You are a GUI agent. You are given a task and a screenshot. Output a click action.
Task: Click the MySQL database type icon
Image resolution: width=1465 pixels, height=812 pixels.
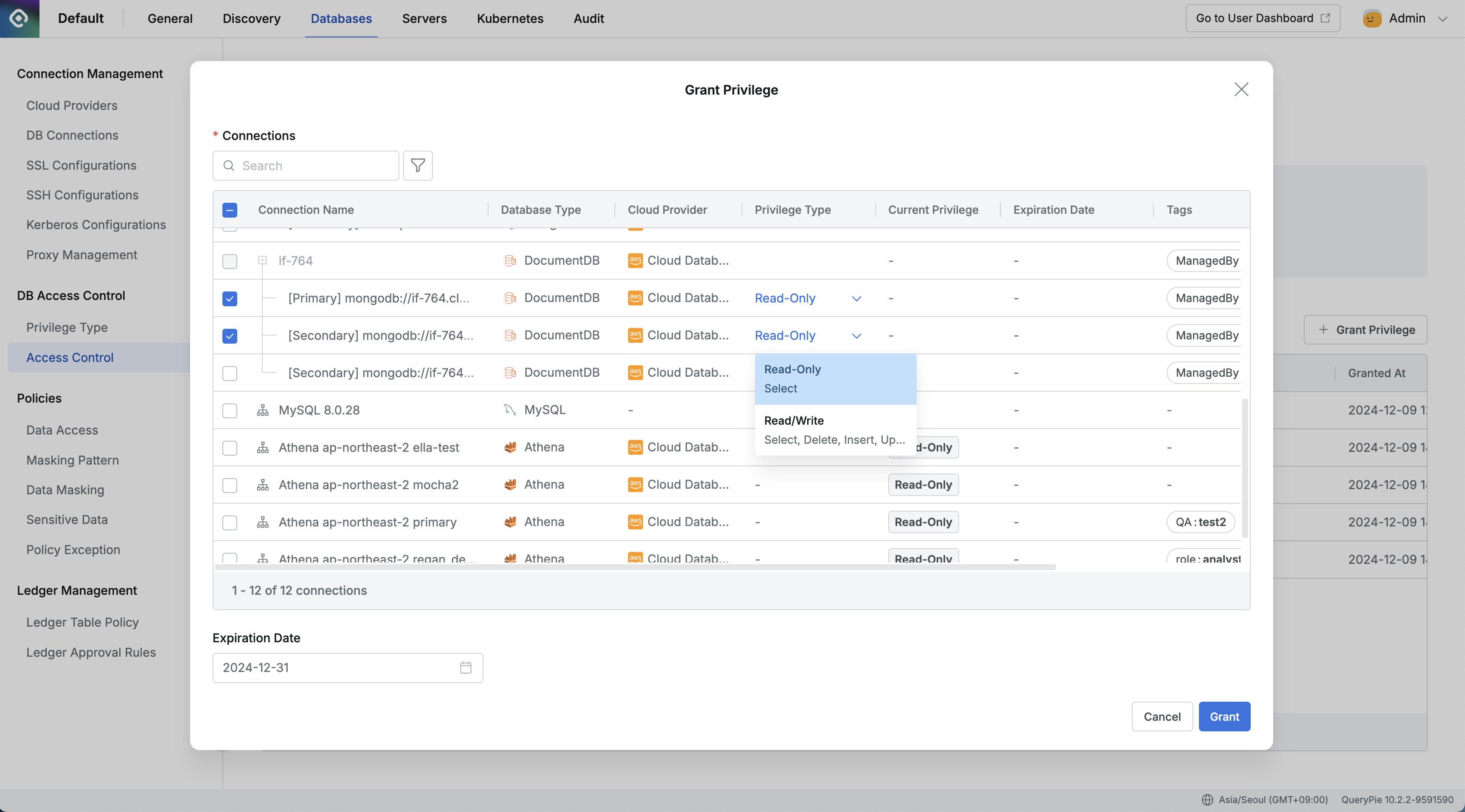pyautogui.click(x=510, y=410)
